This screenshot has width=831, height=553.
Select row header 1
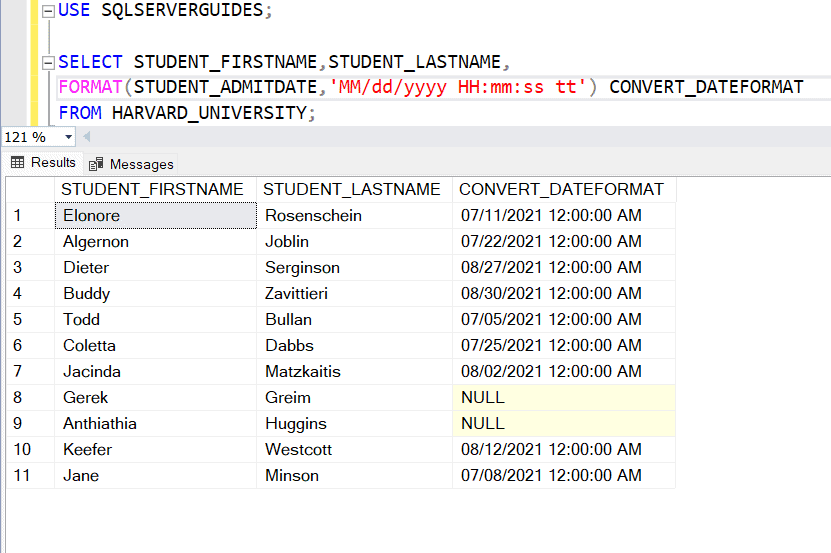click(x=30, y=215)
